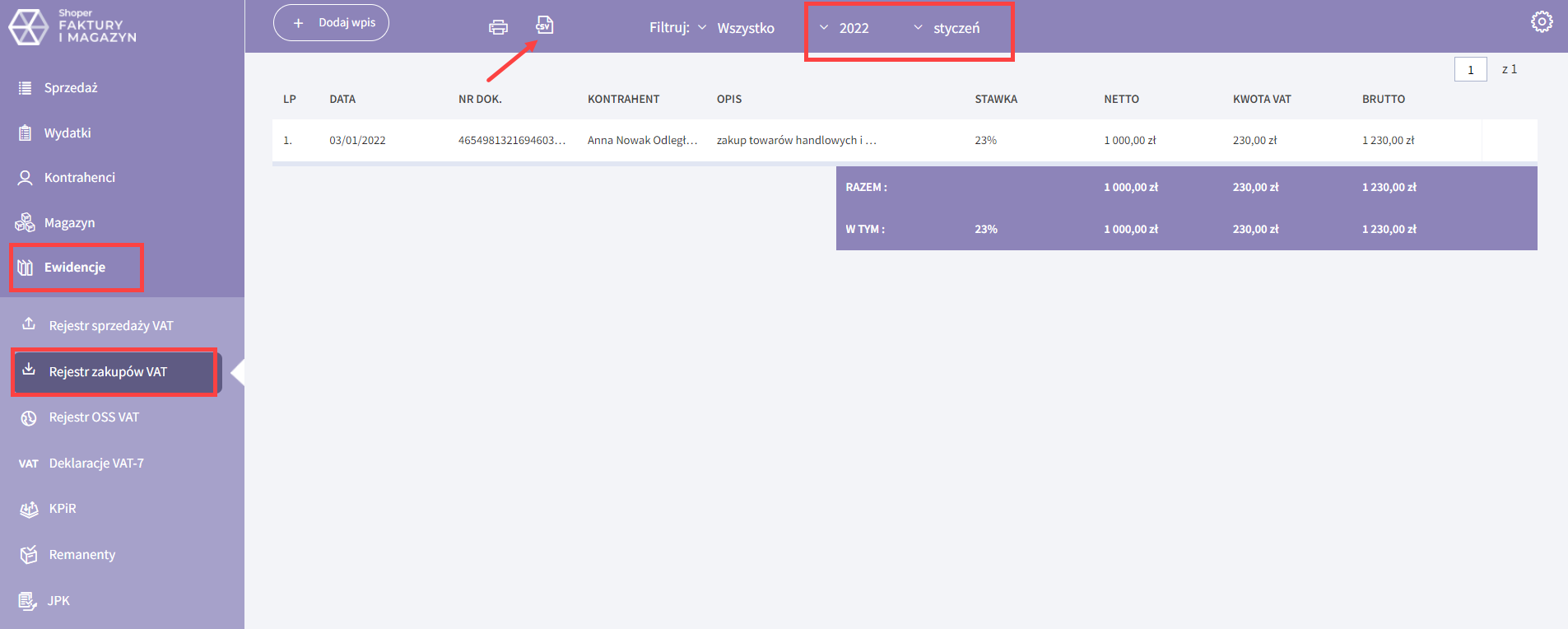The width and height of the screenshot is (1568, 629).
Task: Open Sprzedaż section in sidebar
Action: [x=71, y=88]
